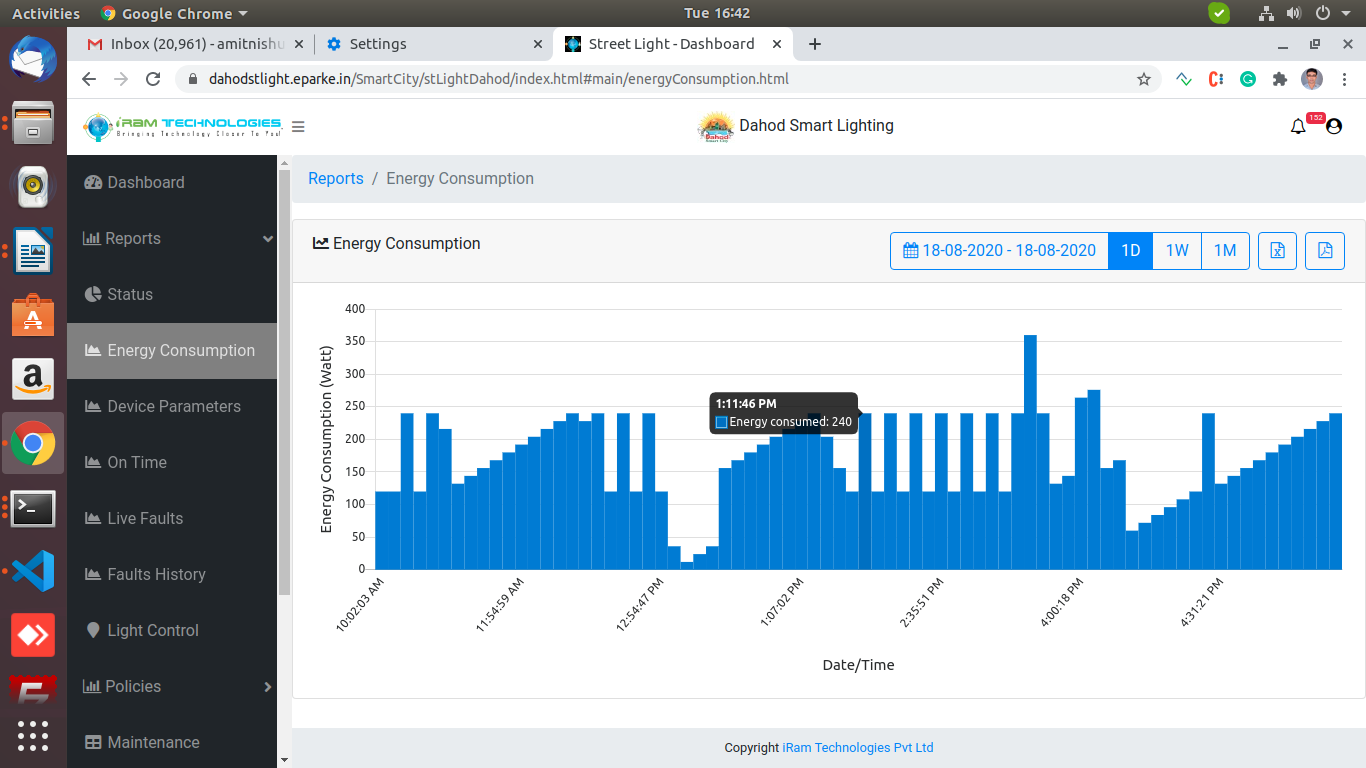Open the notifications bell
Screen dimensions: 1366x768
coord(1298,127)
